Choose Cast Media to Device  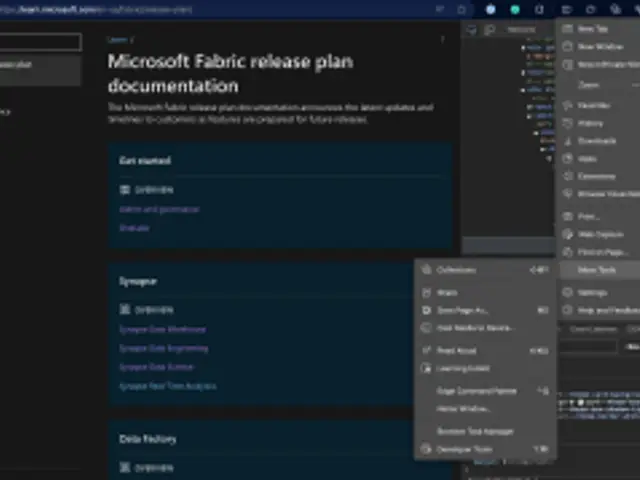[485, 328]
